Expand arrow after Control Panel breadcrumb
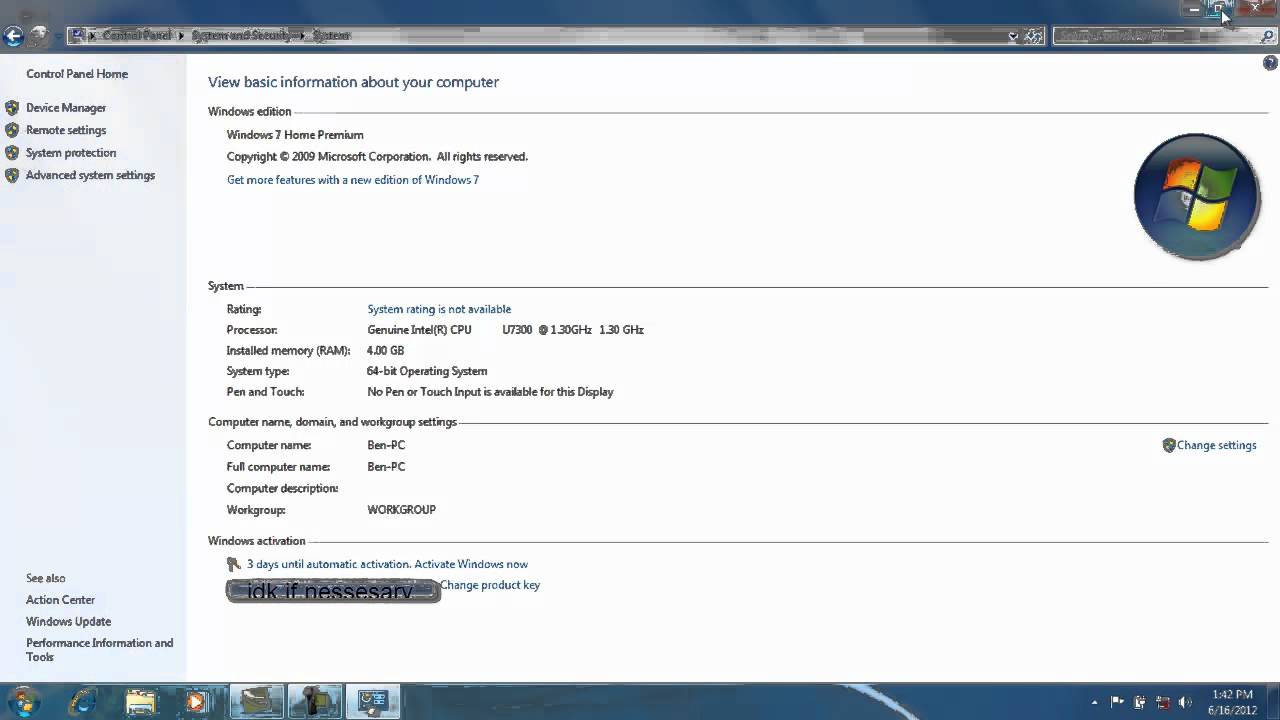 pos(182,36)
